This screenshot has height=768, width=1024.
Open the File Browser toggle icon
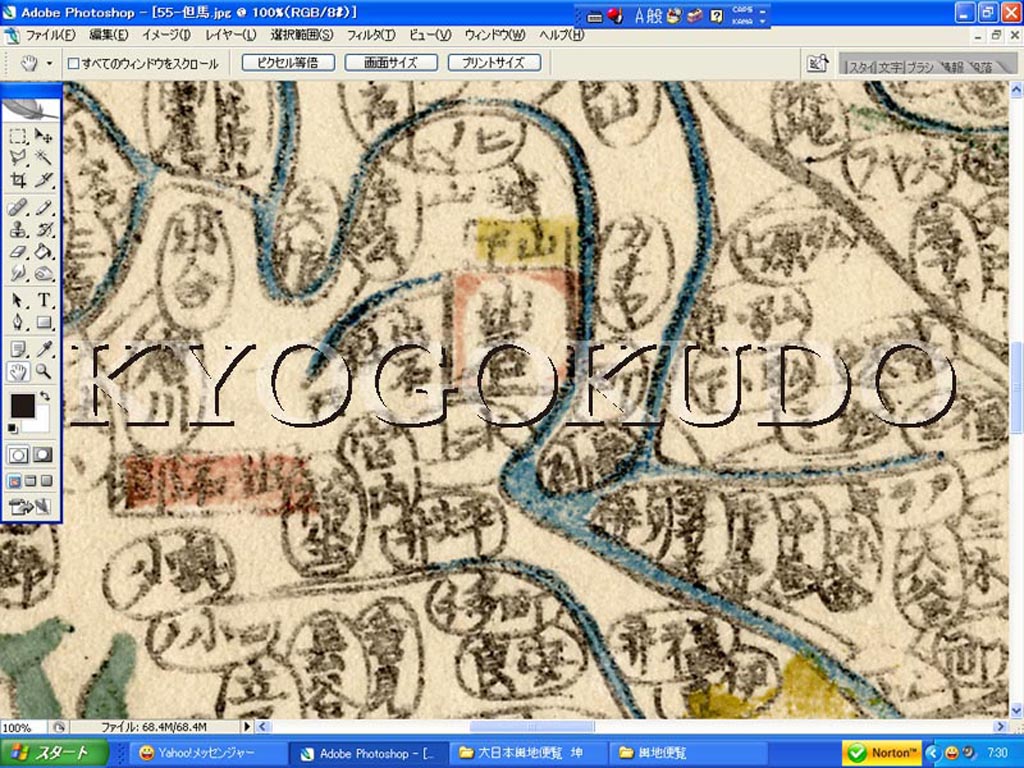click(x=818, y=63)
